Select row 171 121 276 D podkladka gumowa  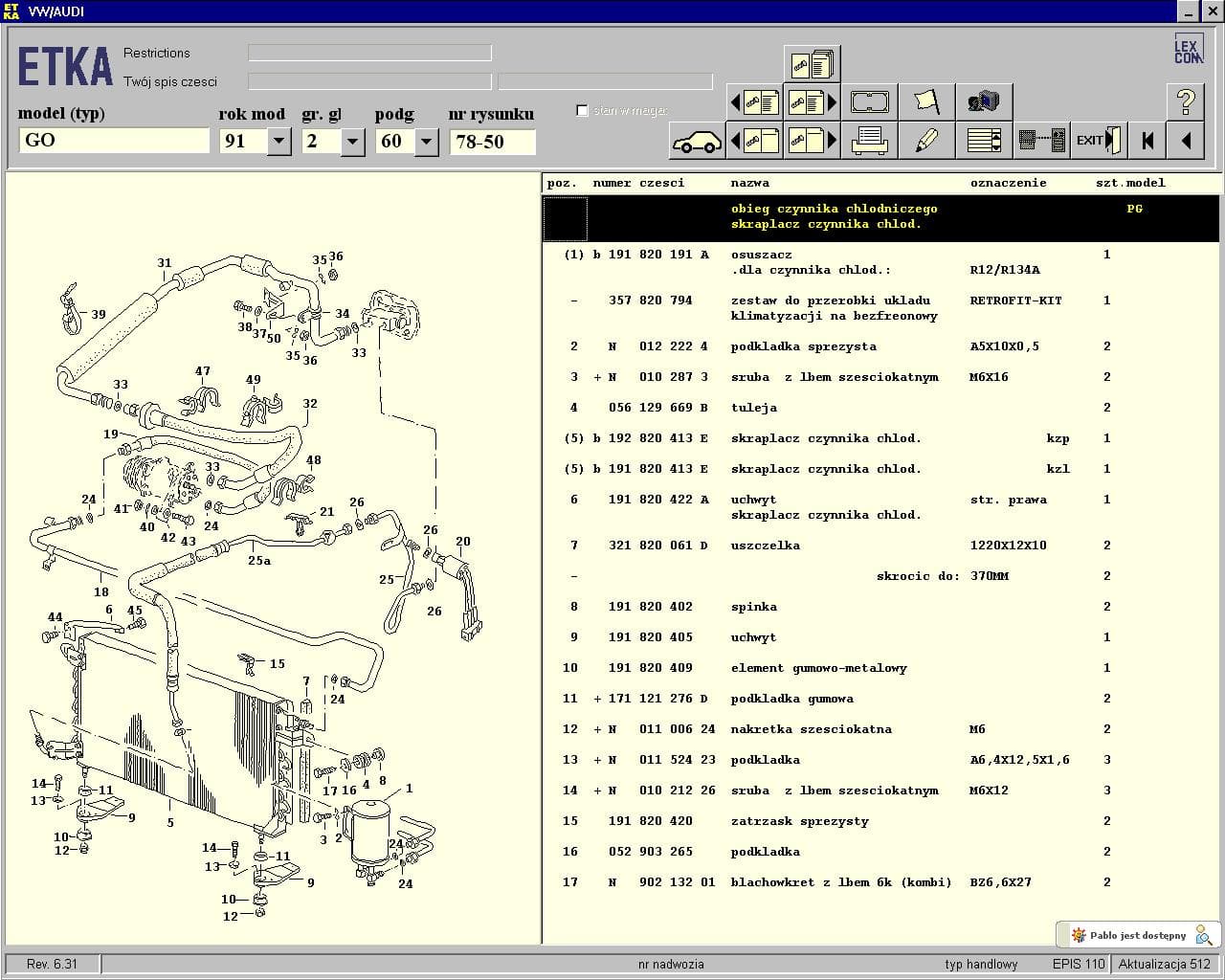(x=880, y=699)
